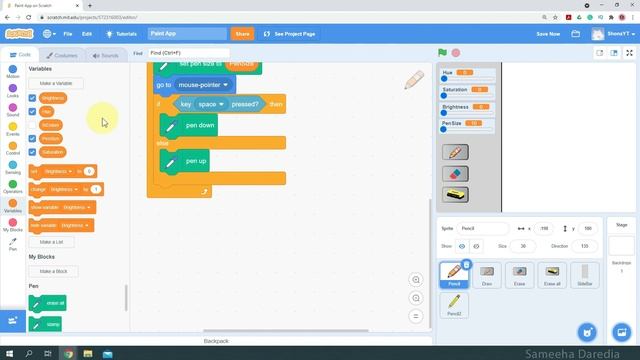Select the Pencil2 sprite thumbnail

click(454, 305)
